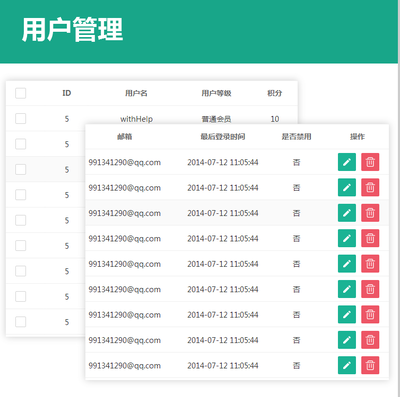Click the red trash icon in the last row
Viewport: 400px width, 397px height.
370,365
